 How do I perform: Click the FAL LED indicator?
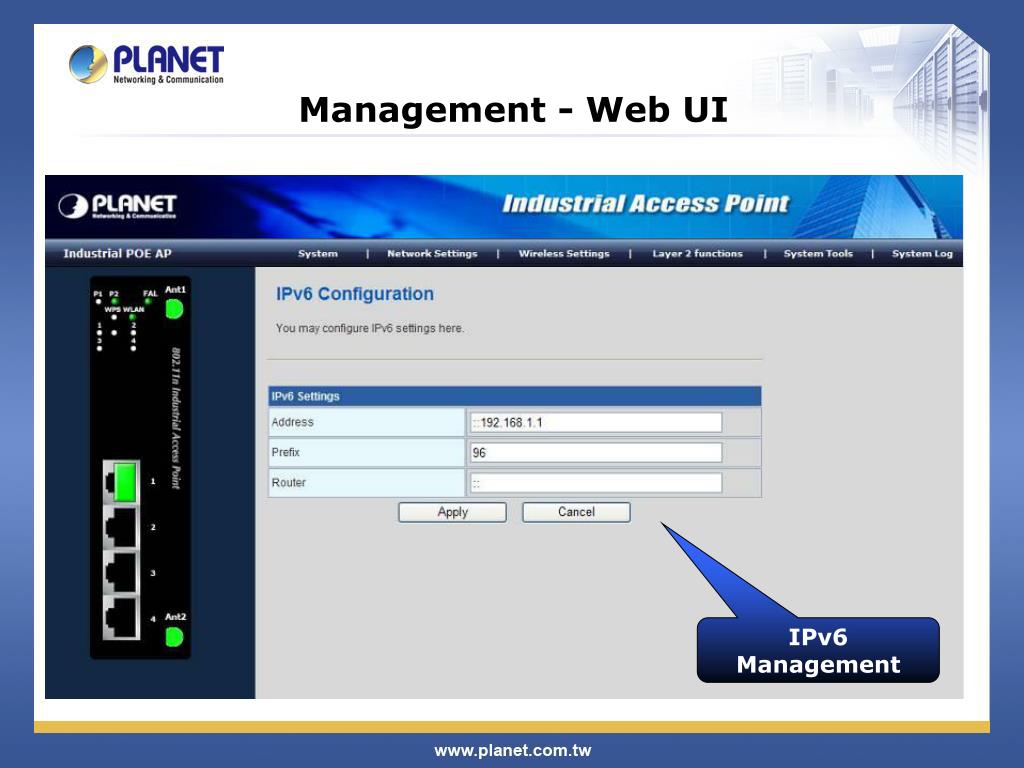pyautogui.click(x=148, y=301)
